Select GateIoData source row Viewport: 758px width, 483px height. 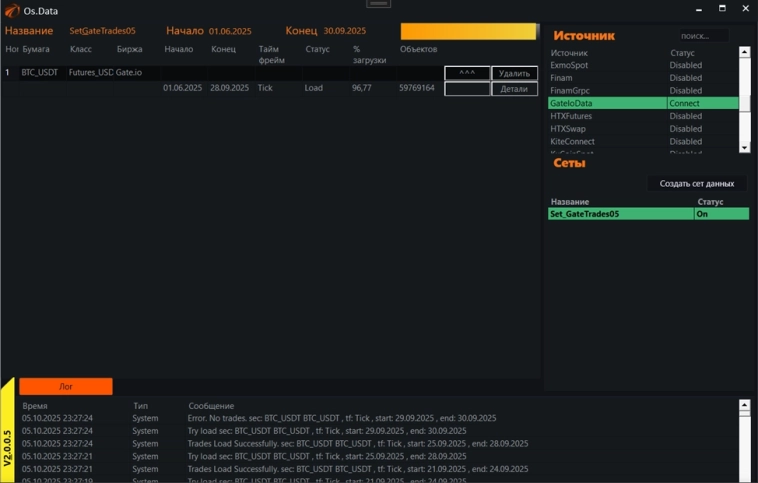643,103
